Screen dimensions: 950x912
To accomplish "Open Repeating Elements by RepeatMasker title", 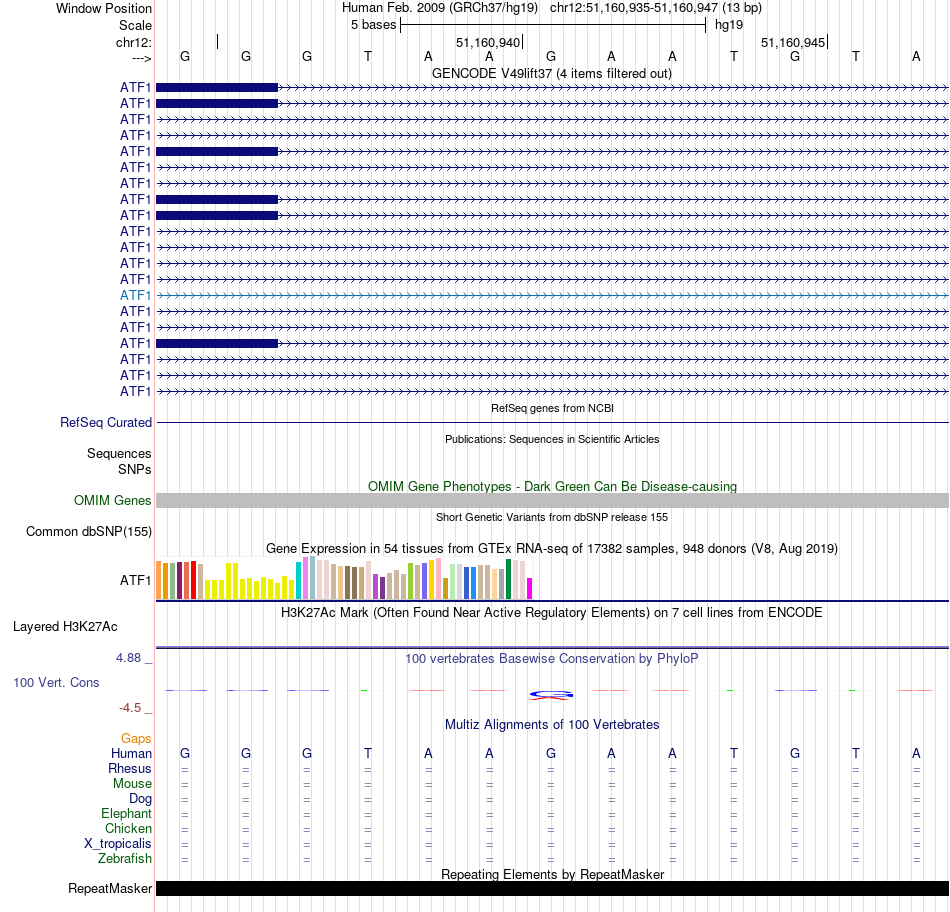I will click(x=552, y=874).
